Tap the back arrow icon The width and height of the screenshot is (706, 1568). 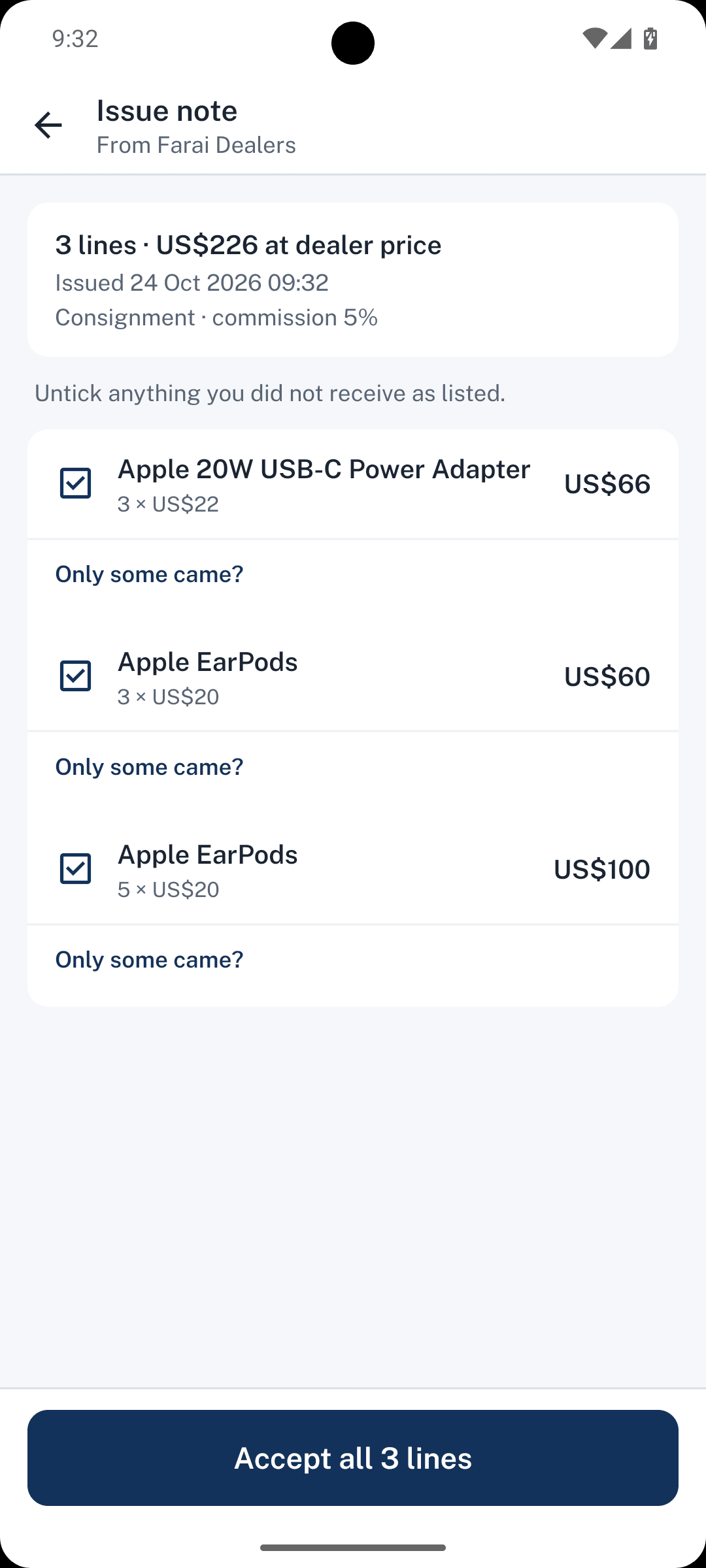(48, 125)
